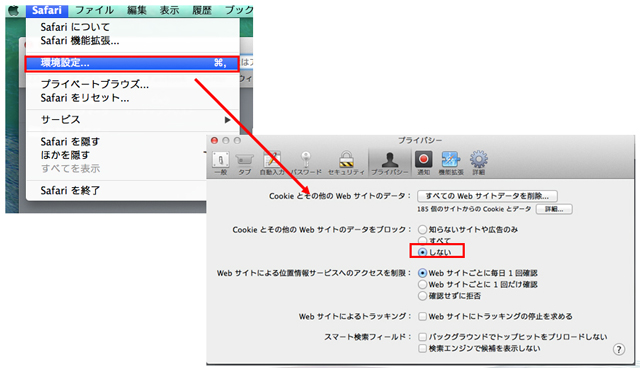Viewport: 640px width, 368px height.
Task: Toggle バックグラウンドでトップヒットをプリロードしない checkbox
Action: click(x=422, y=337)
